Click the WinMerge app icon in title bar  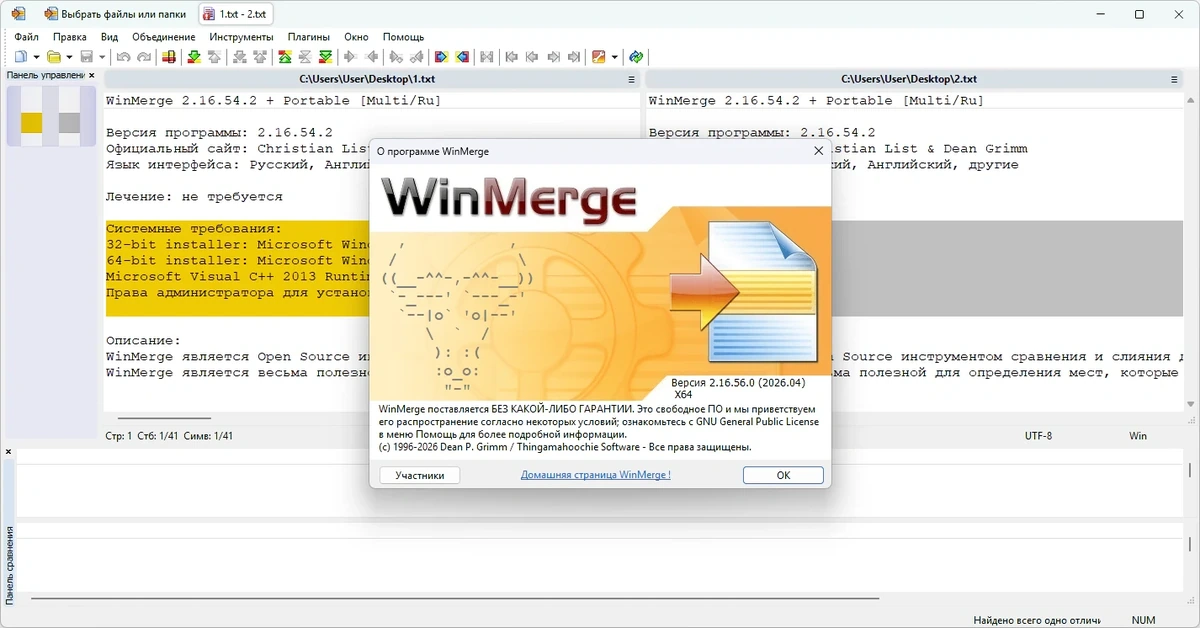pos(17,14)
